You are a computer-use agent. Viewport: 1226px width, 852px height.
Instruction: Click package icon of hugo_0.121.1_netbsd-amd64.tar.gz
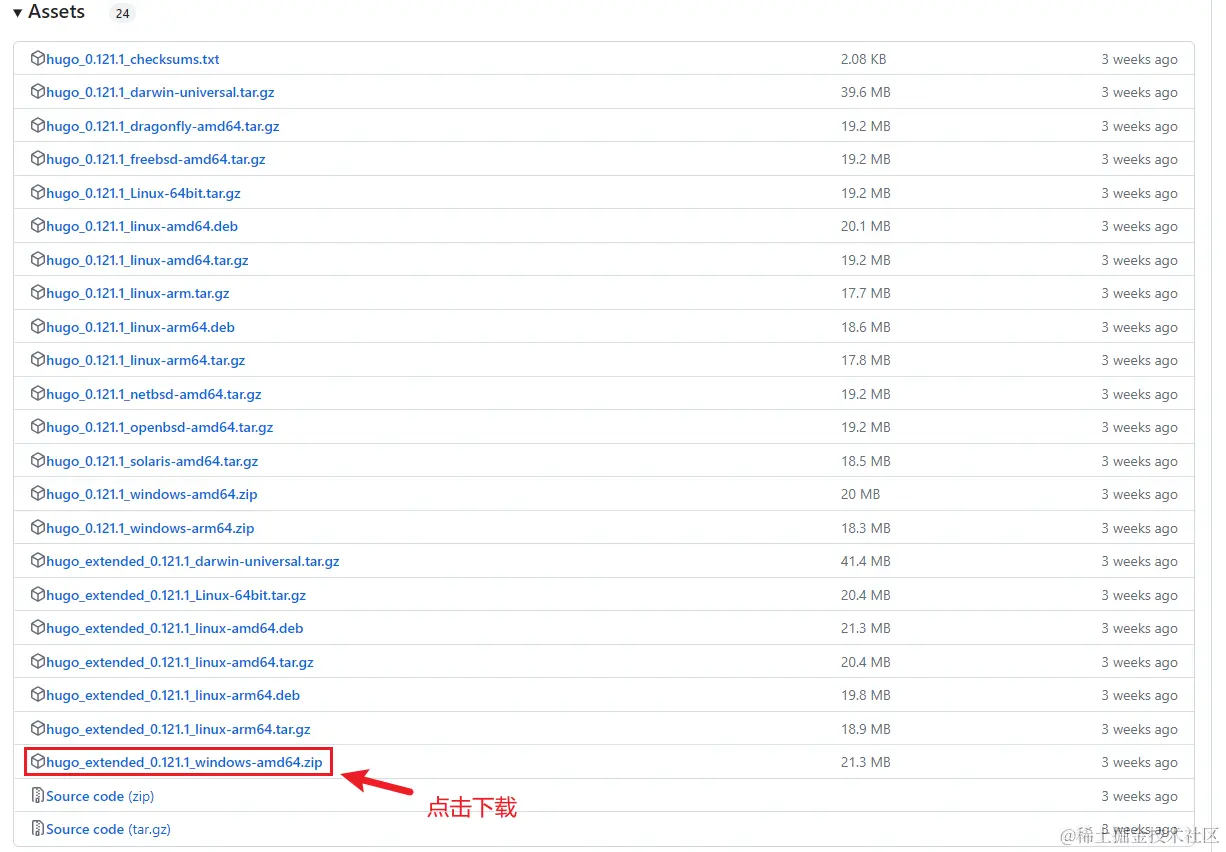(x=38, y=394)
